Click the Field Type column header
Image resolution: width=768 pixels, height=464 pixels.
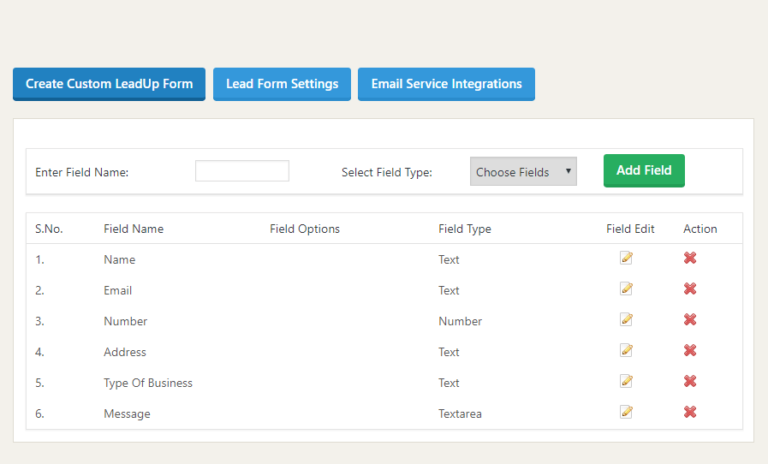(464, 229)
